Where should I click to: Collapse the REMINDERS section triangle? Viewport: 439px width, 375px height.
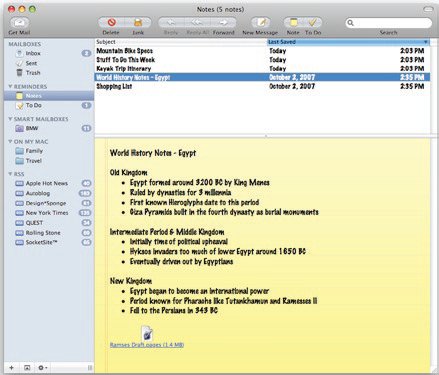click(x=10, y=86)
